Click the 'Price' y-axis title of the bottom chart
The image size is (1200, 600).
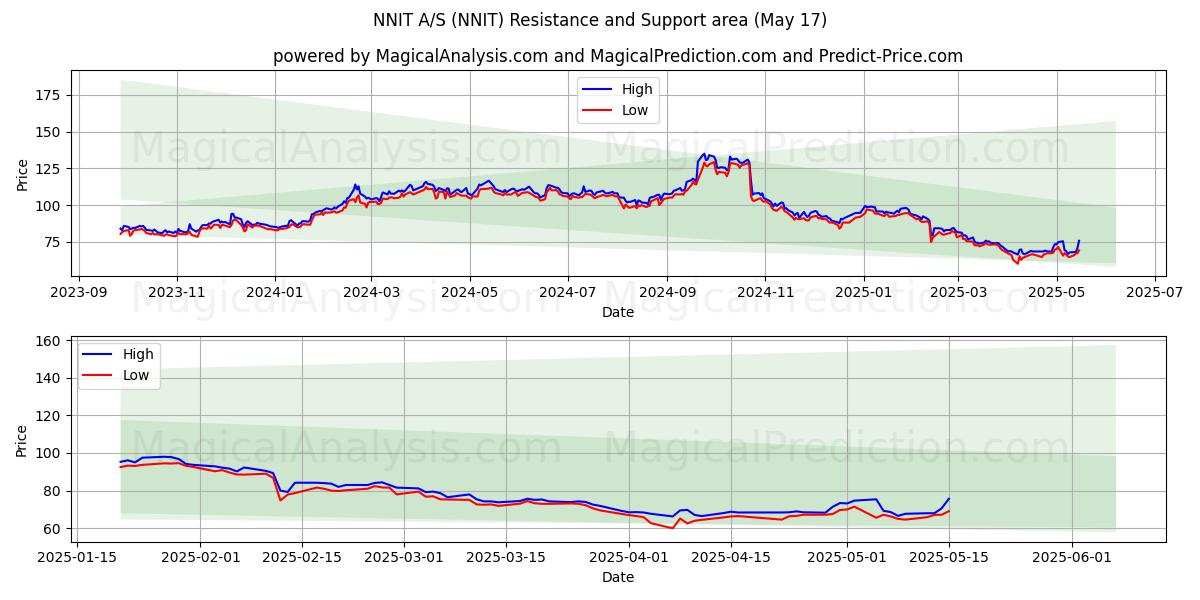[x=22, y=440]
